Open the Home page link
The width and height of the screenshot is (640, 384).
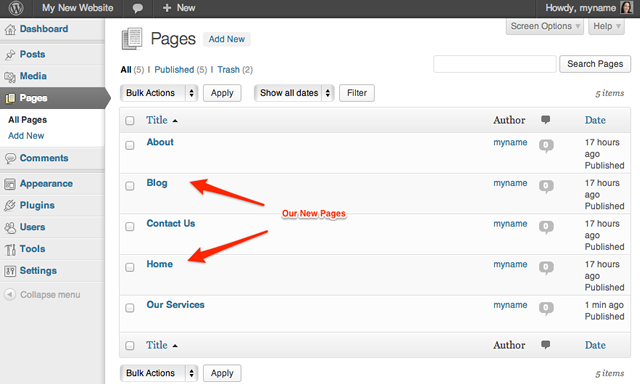[160, 264]
